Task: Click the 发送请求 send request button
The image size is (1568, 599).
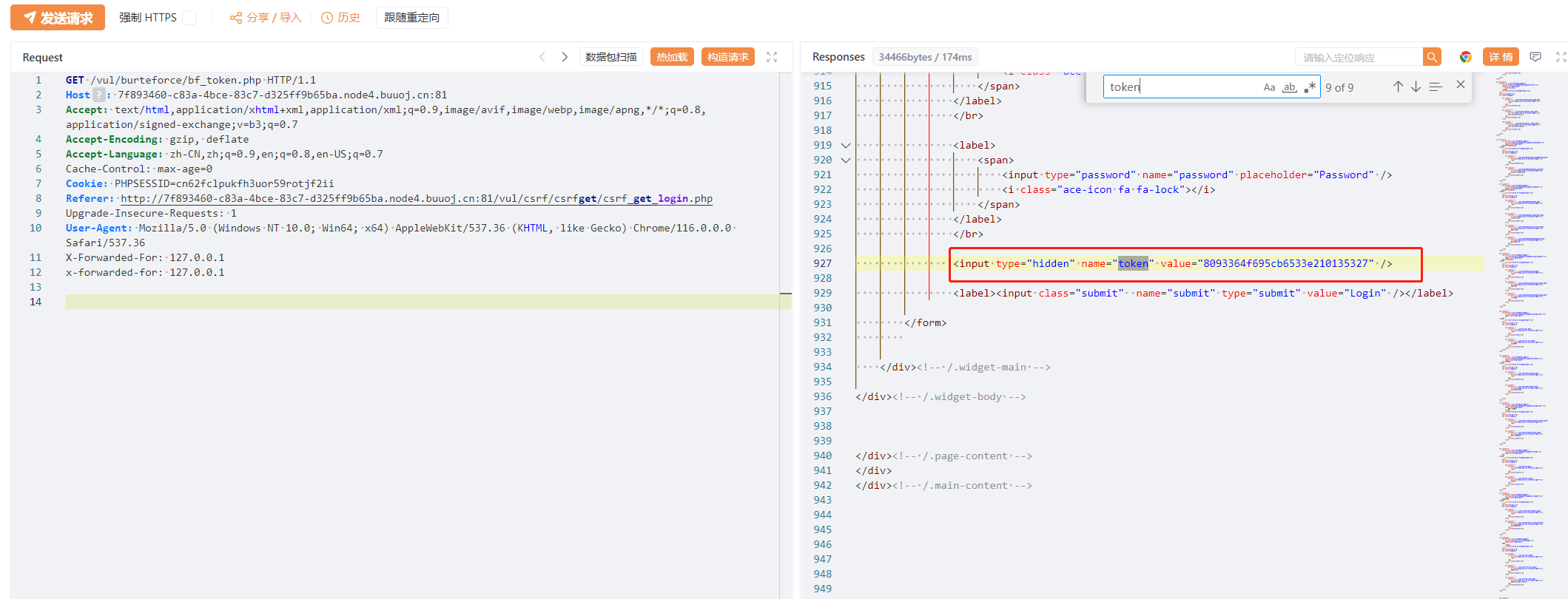Action: pos(58,18)
